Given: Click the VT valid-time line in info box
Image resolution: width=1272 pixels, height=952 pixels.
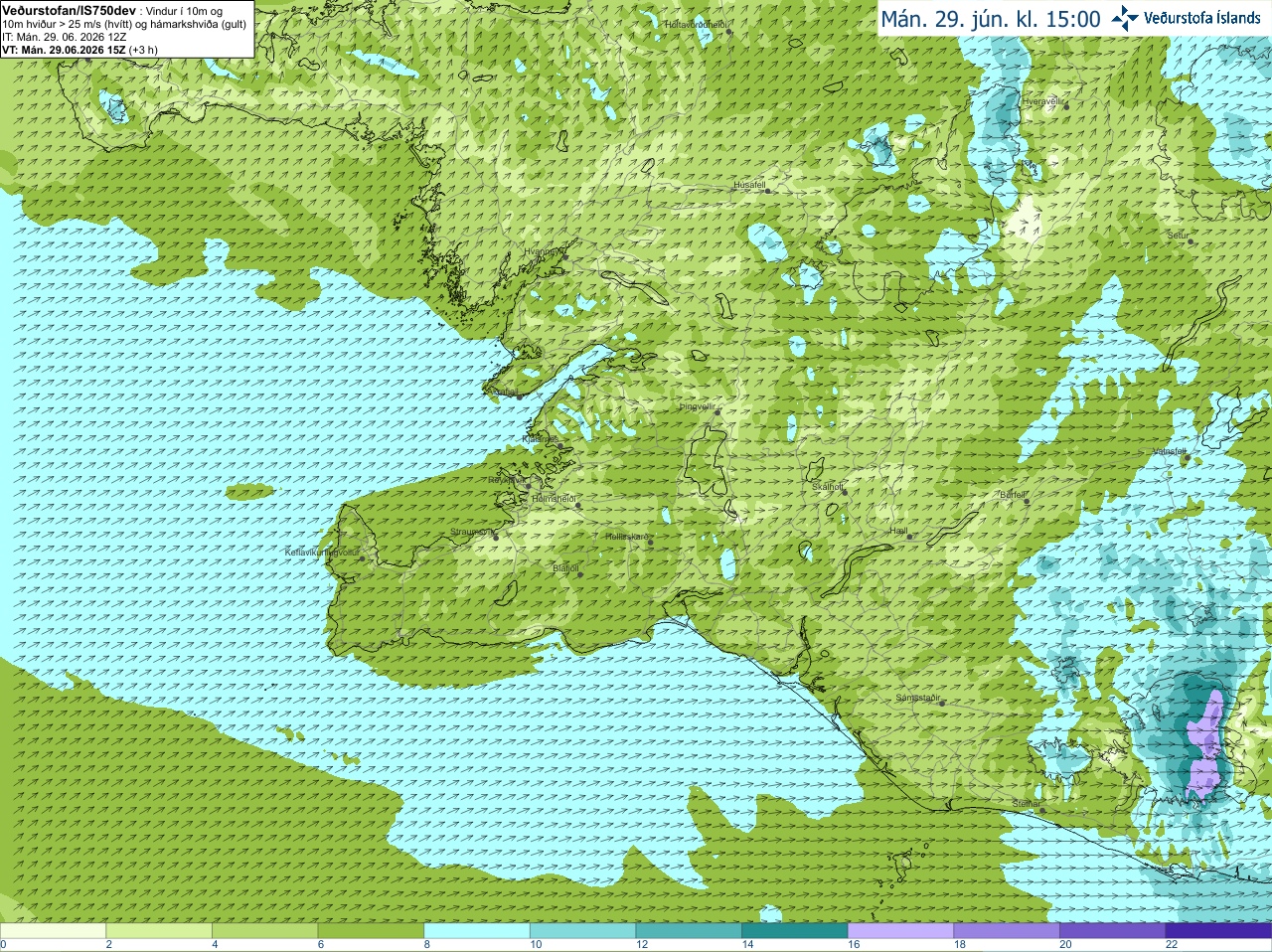Looking at the screenshot, I should (x=79, y=50).
